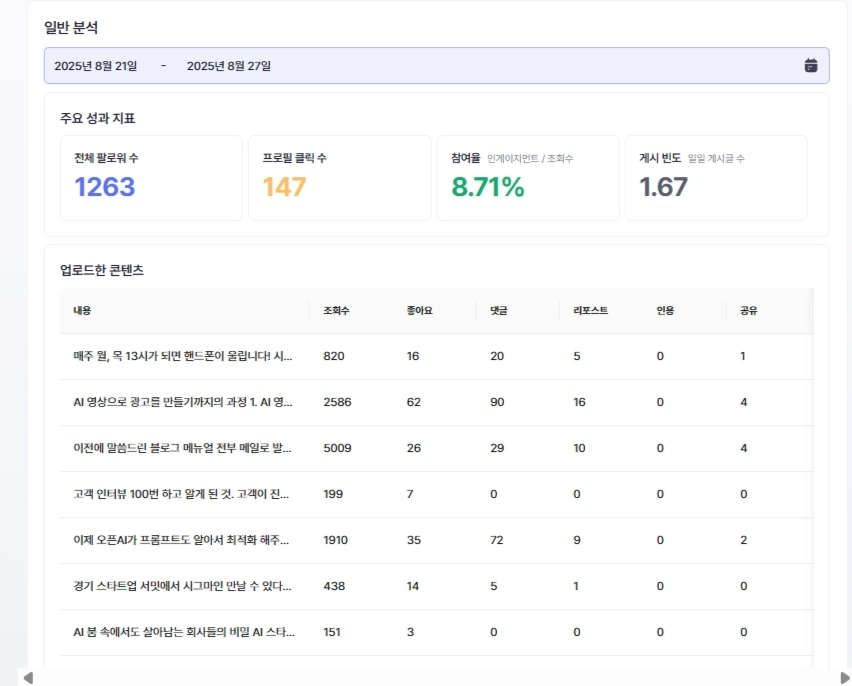This screenshot has width=852, height=686.
Task: Click the 일반 분석 heading
Action: (x=71, y=28)
